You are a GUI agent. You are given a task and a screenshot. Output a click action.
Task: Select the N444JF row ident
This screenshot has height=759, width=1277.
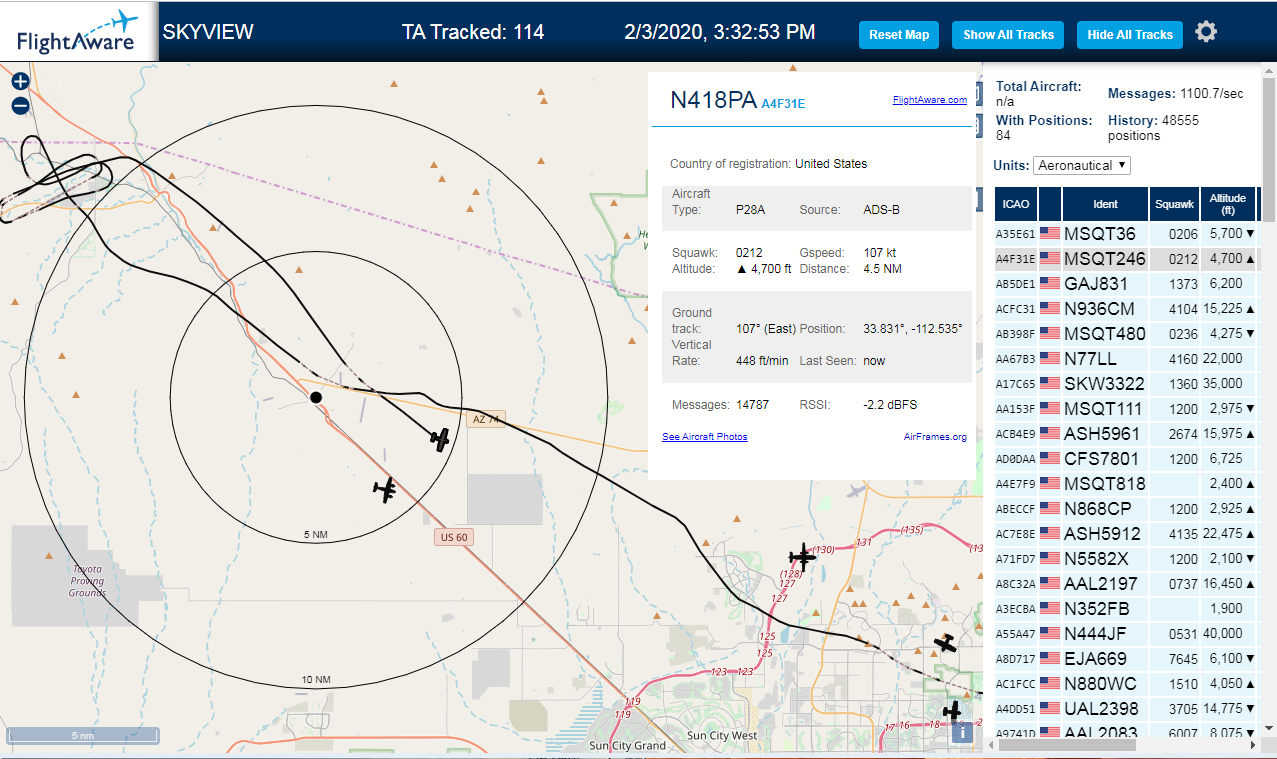coord(1095,634)
